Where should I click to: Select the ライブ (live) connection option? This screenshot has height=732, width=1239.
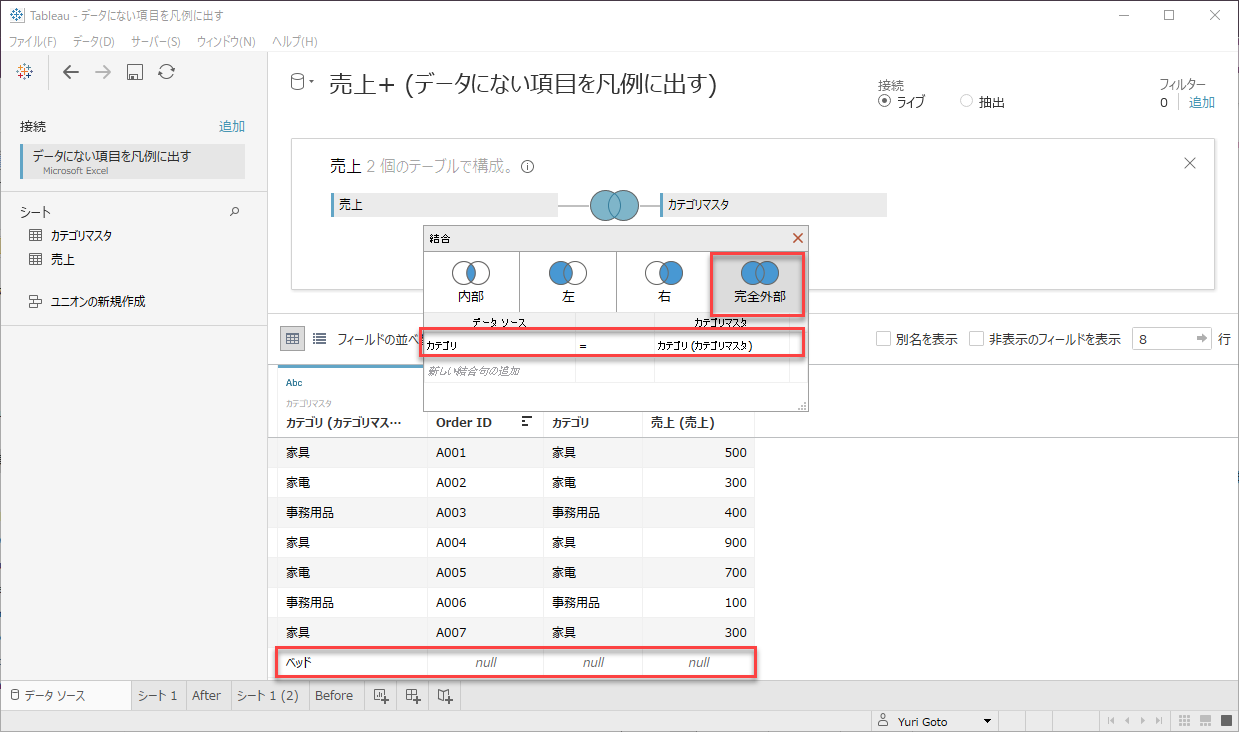tap(884, 102)
